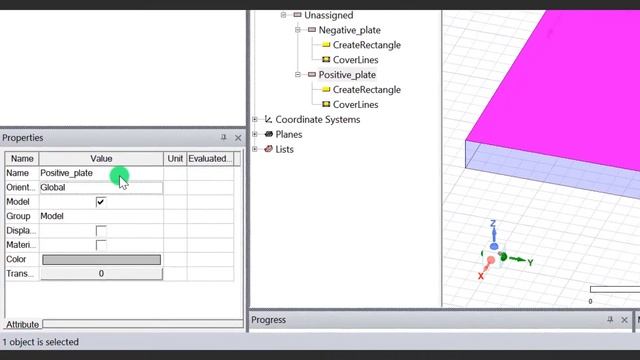The image size is (640, 360).
Task: Select CoverLines icon under Negative_plate
Action: click(326, 60)
